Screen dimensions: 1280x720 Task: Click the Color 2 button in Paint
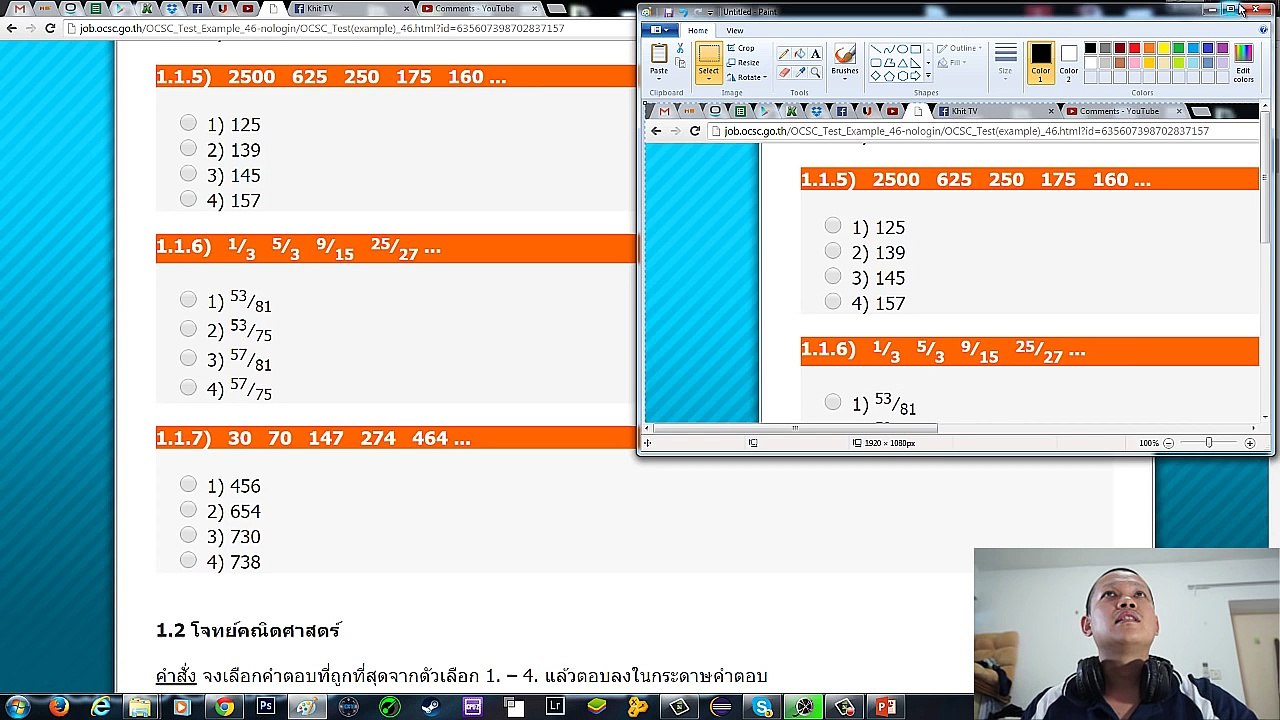(1069, 63)
